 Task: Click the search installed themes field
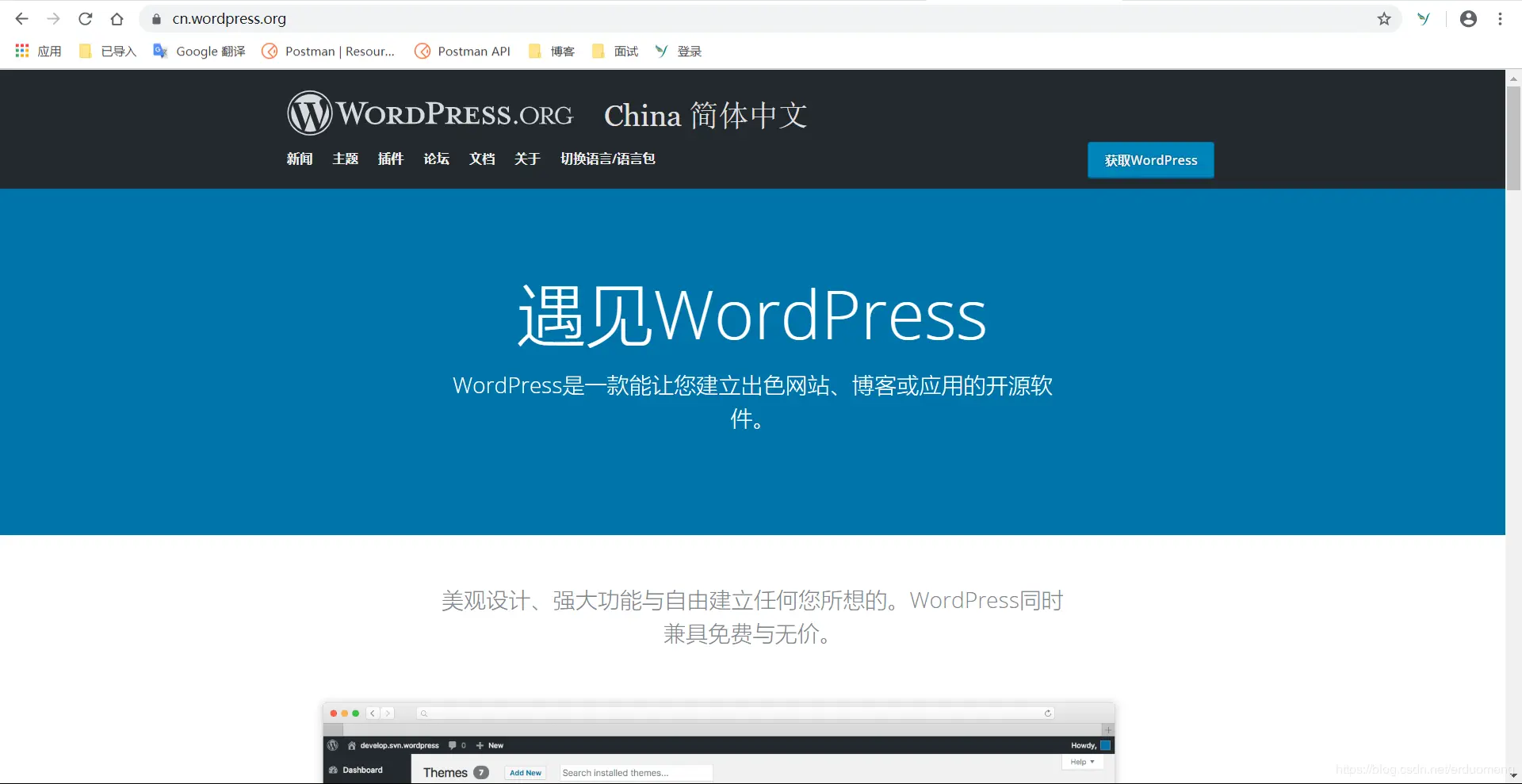[x=636, y=772]
